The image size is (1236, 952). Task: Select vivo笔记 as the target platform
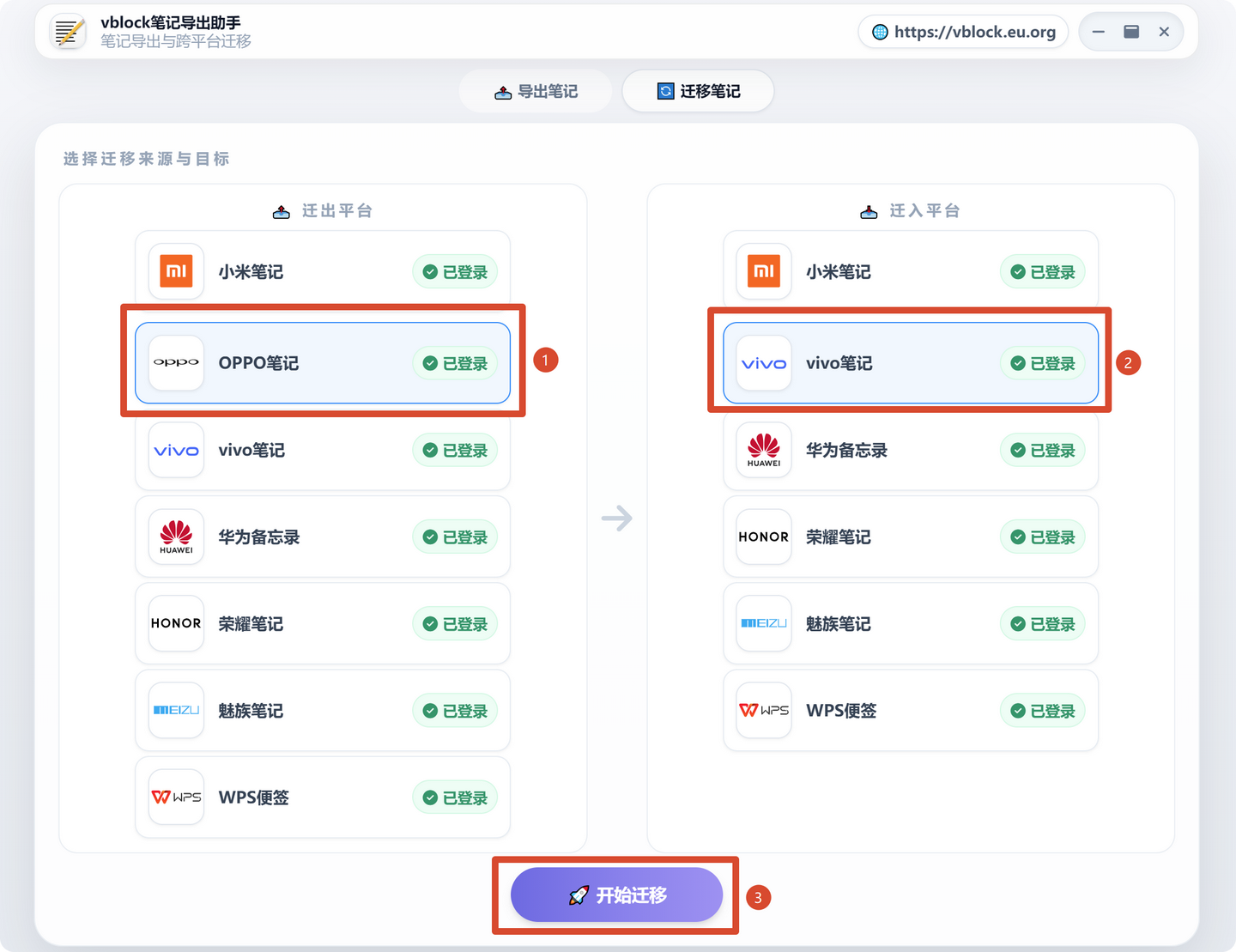click(911, 363)
